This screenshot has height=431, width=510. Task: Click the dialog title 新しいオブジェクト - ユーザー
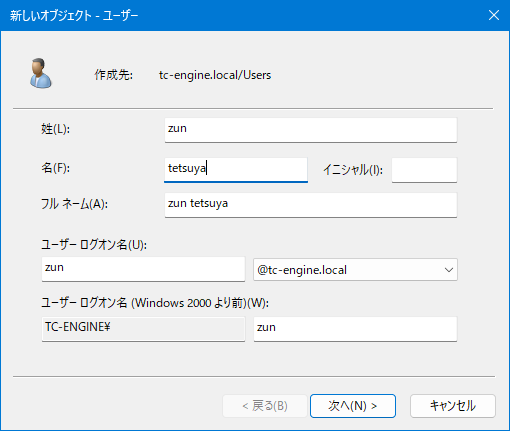point(74,15)
